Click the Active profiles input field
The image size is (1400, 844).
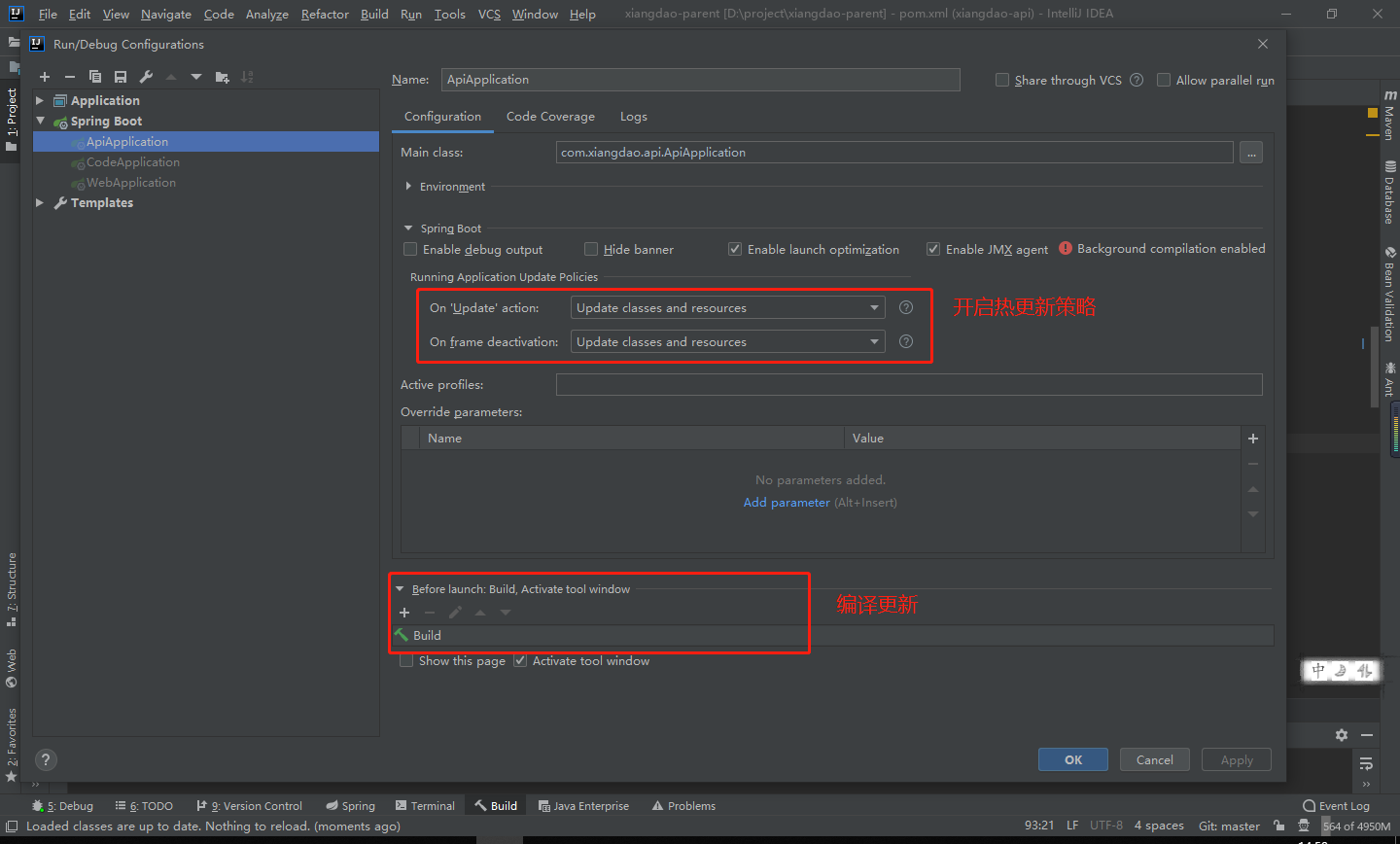point(908,385)
